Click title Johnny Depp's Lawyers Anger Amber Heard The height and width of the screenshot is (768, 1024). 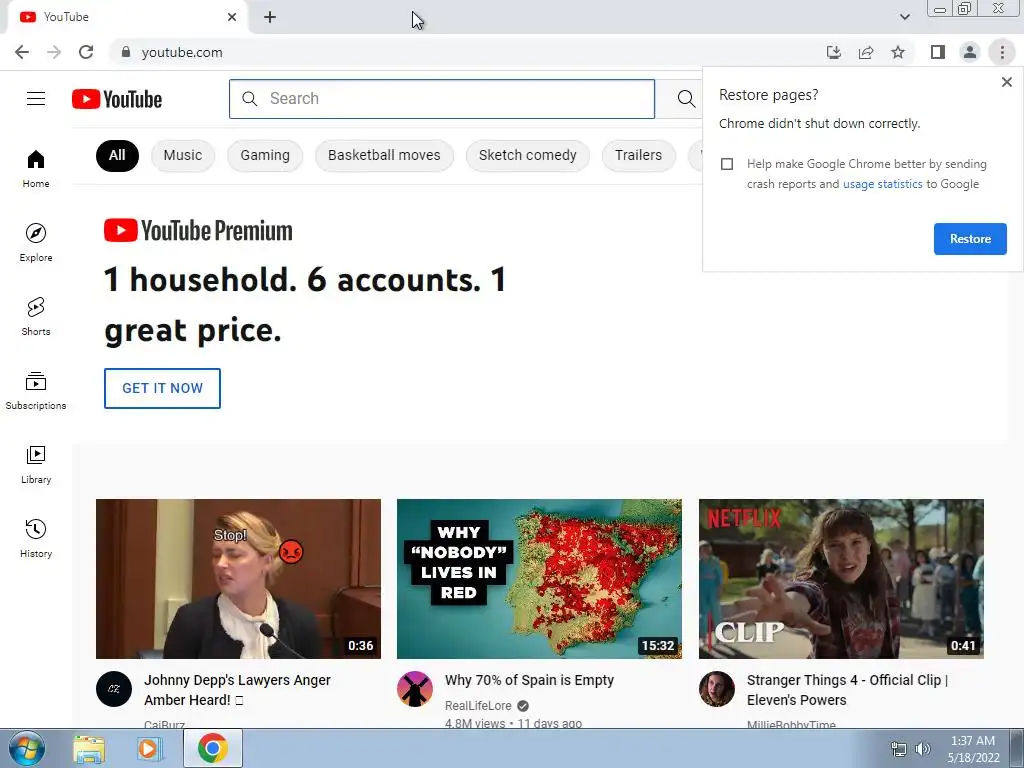click(238, 690)
